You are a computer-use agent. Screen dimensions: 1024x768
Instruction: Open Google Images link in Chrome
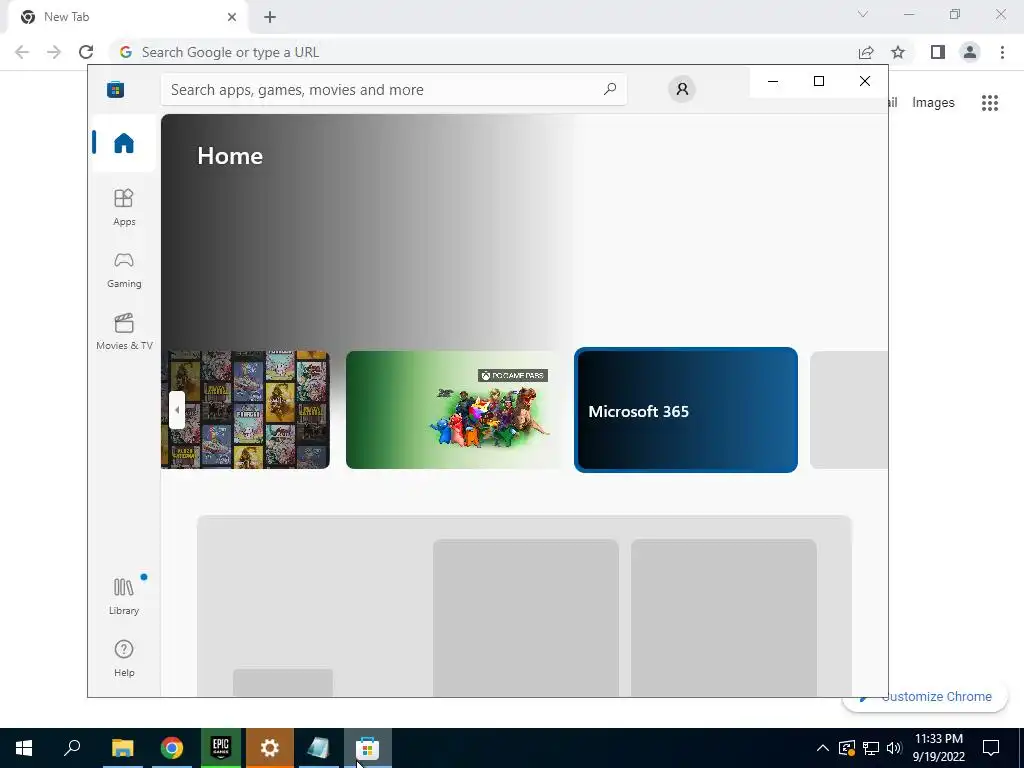933,103
